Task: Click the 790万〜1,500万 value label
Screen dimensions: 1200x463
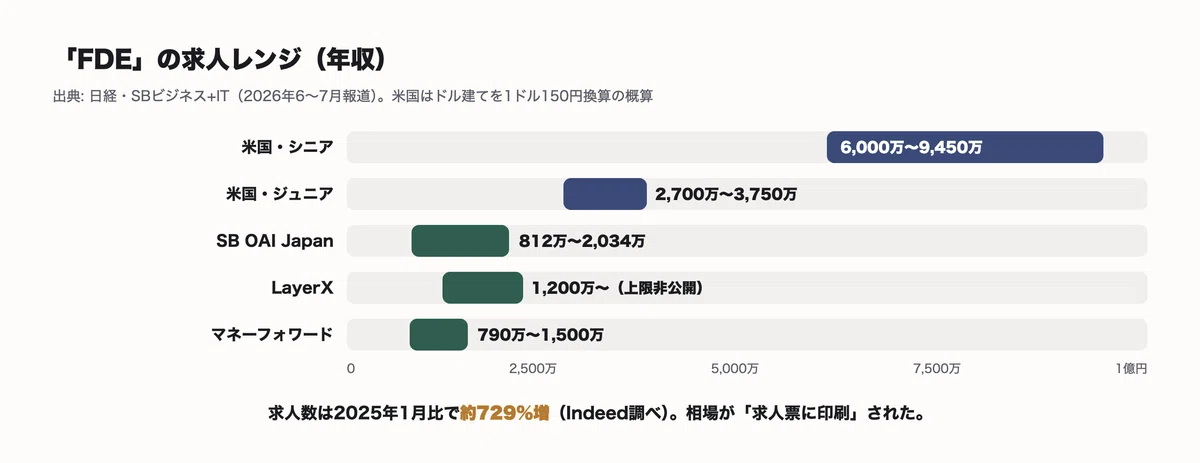Action: 540,335
